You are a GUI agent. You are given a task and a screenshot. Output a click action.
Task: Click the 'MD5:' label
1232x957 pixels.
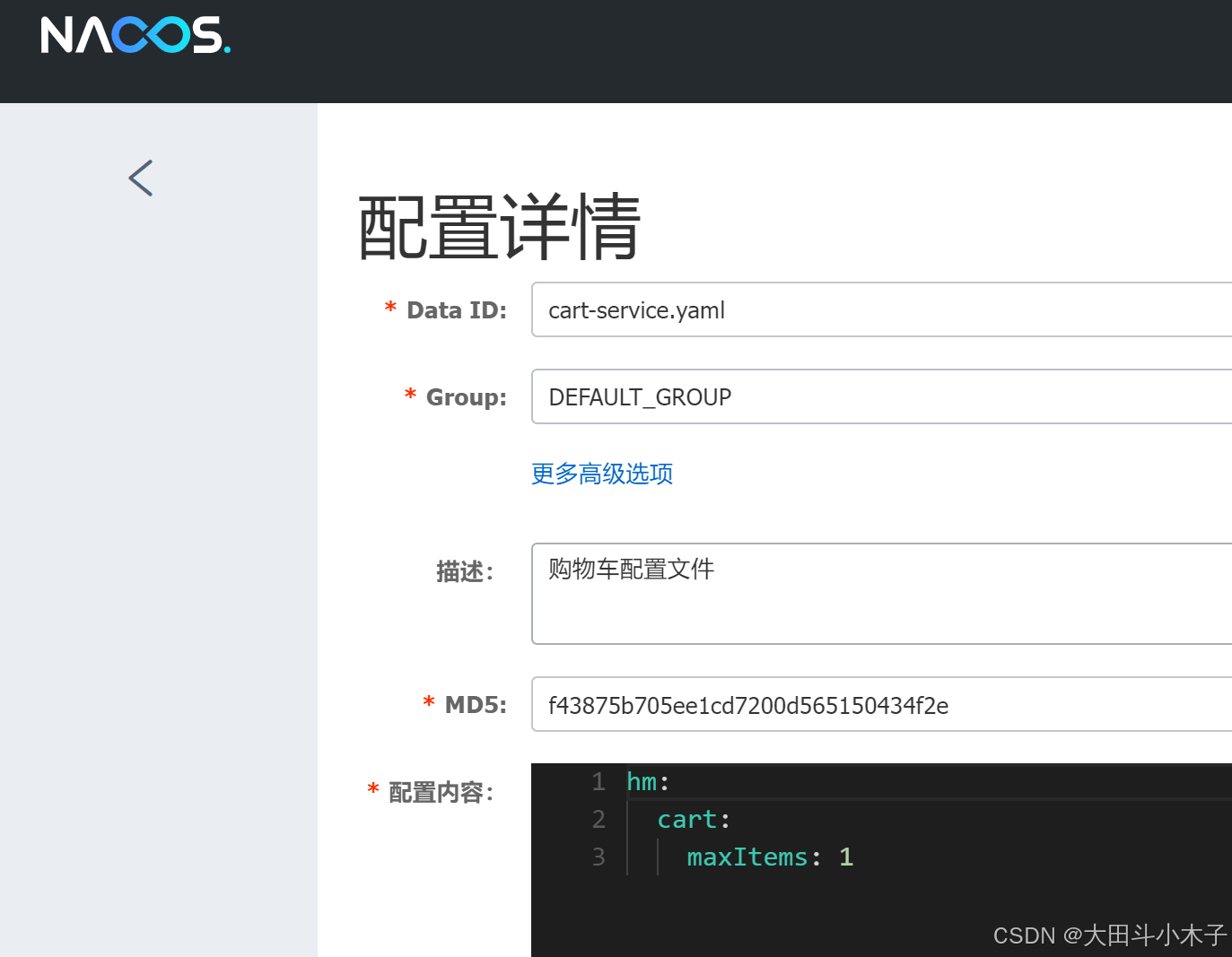pyautogui.click(x=476, y=705)
